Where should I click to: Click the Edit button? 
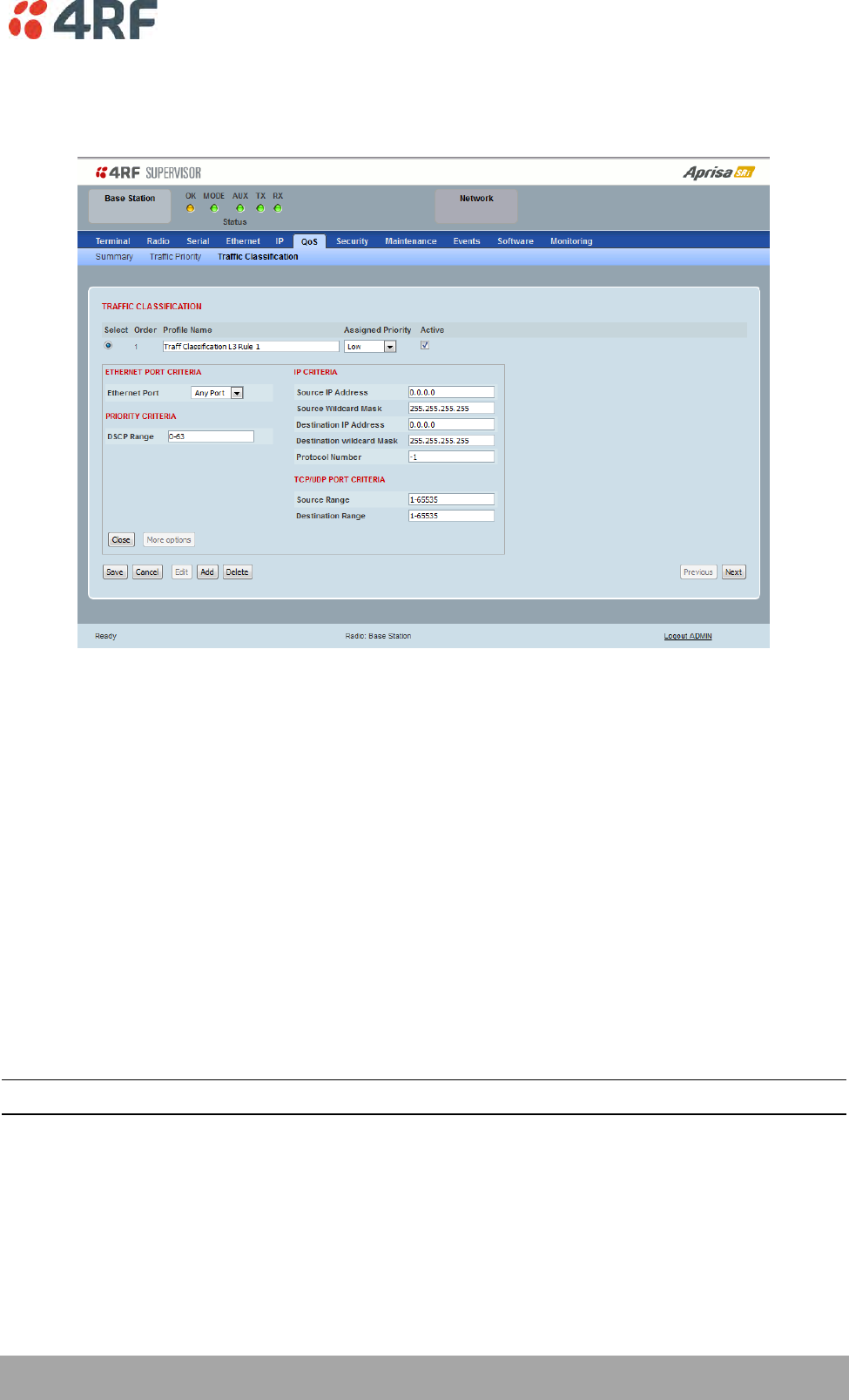[x=181, y=572]
